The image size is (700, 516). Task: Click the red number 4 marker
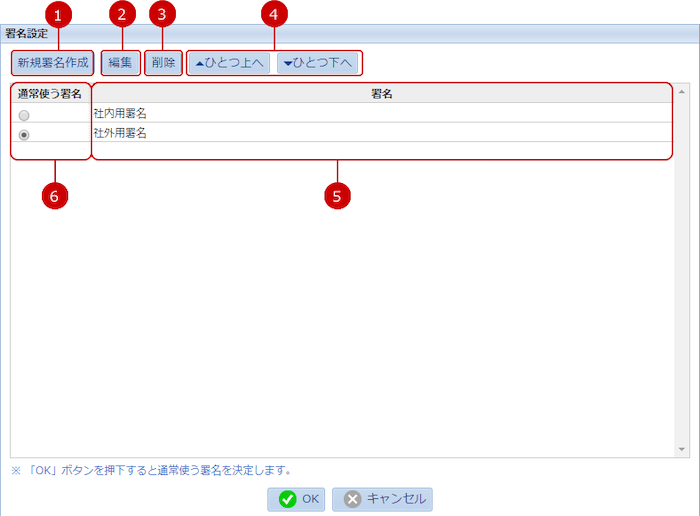[273, 15]
